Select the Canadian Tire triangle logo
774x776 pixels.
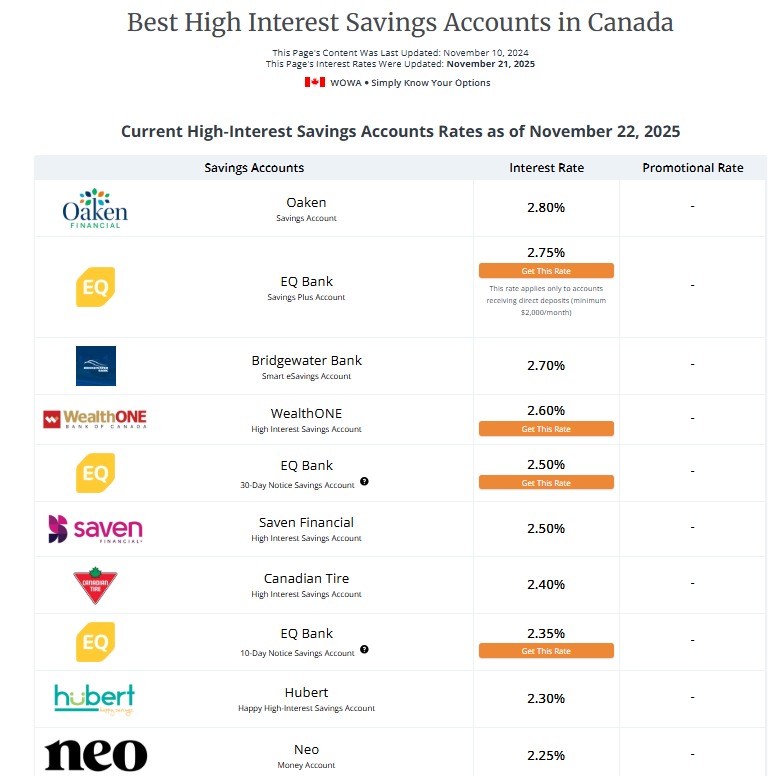[95, 585]
